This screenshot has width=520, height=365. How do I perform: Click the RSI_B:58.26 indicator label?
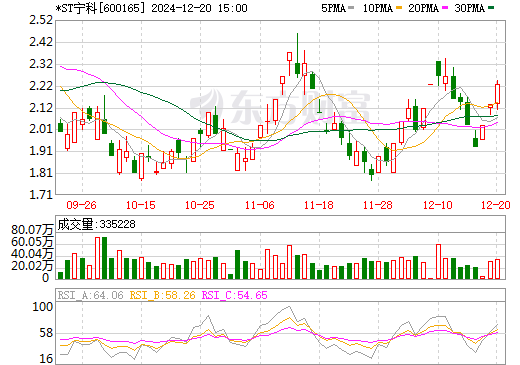(x=163, y=295)
